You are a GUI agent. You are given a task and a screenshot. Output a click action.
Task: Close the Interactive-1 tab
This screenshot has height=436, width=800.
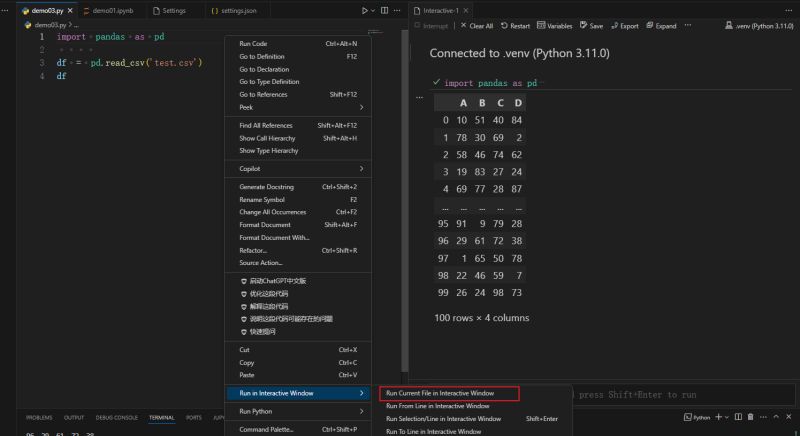pos(466,10)
